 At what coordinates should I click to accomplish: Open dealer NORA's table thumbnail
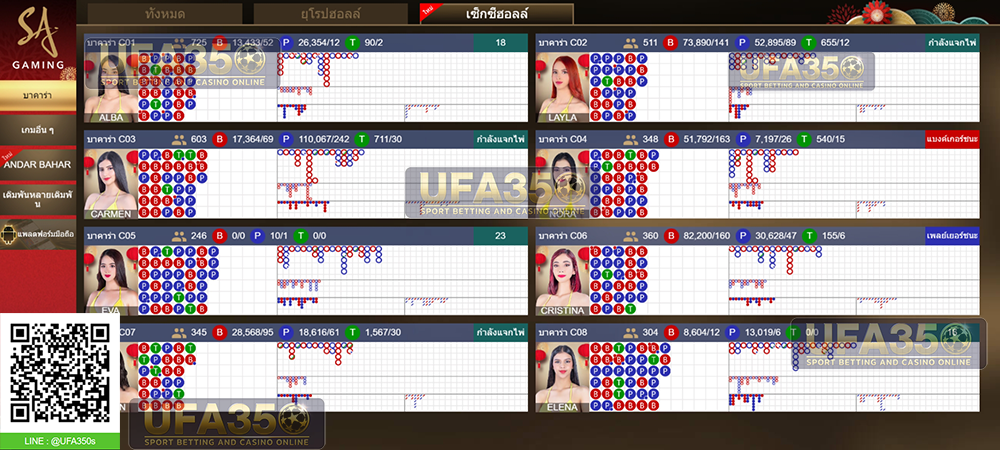tap(562, 184)
